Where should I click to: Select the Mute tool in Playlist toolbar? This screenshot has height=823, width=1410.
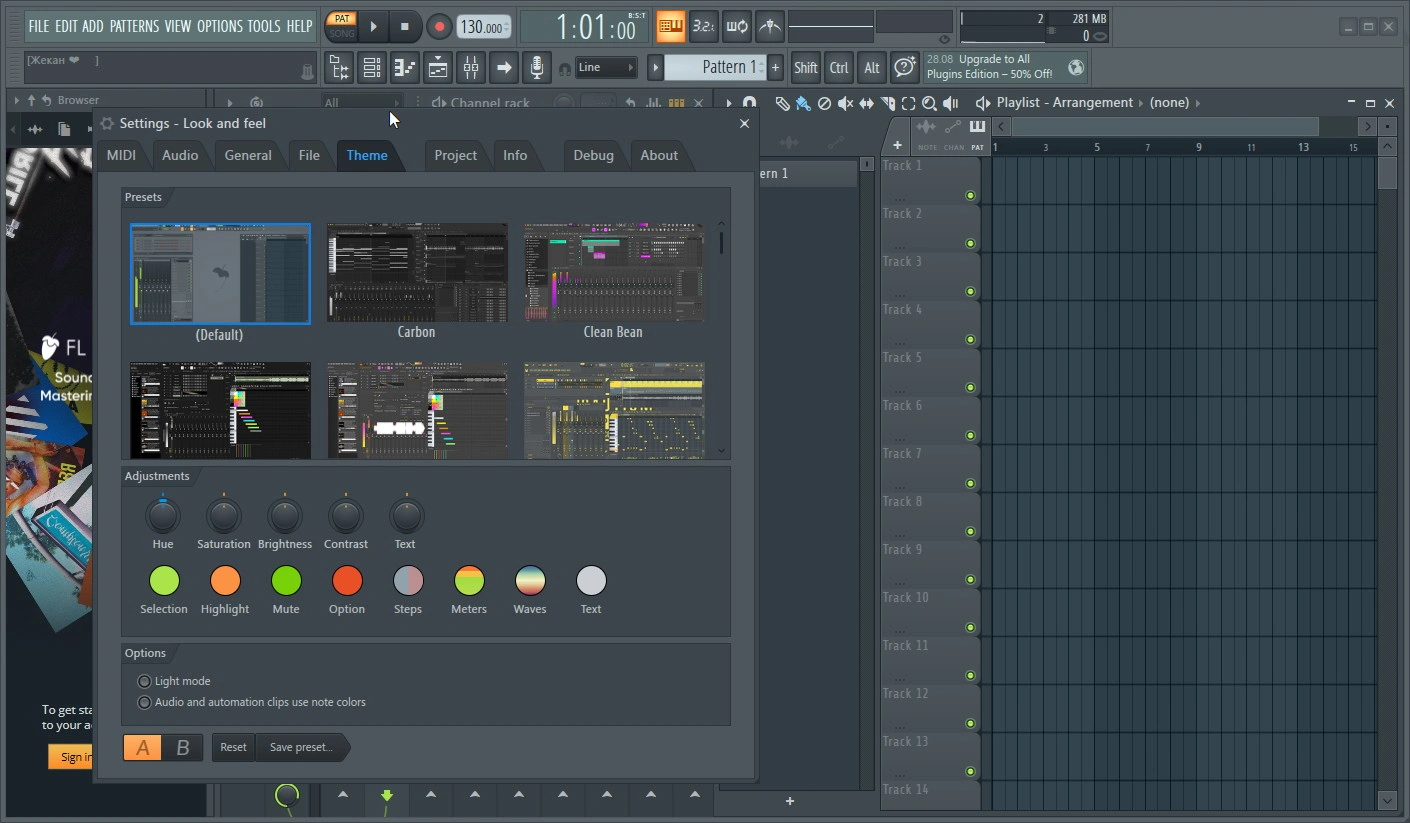point(845,103)
